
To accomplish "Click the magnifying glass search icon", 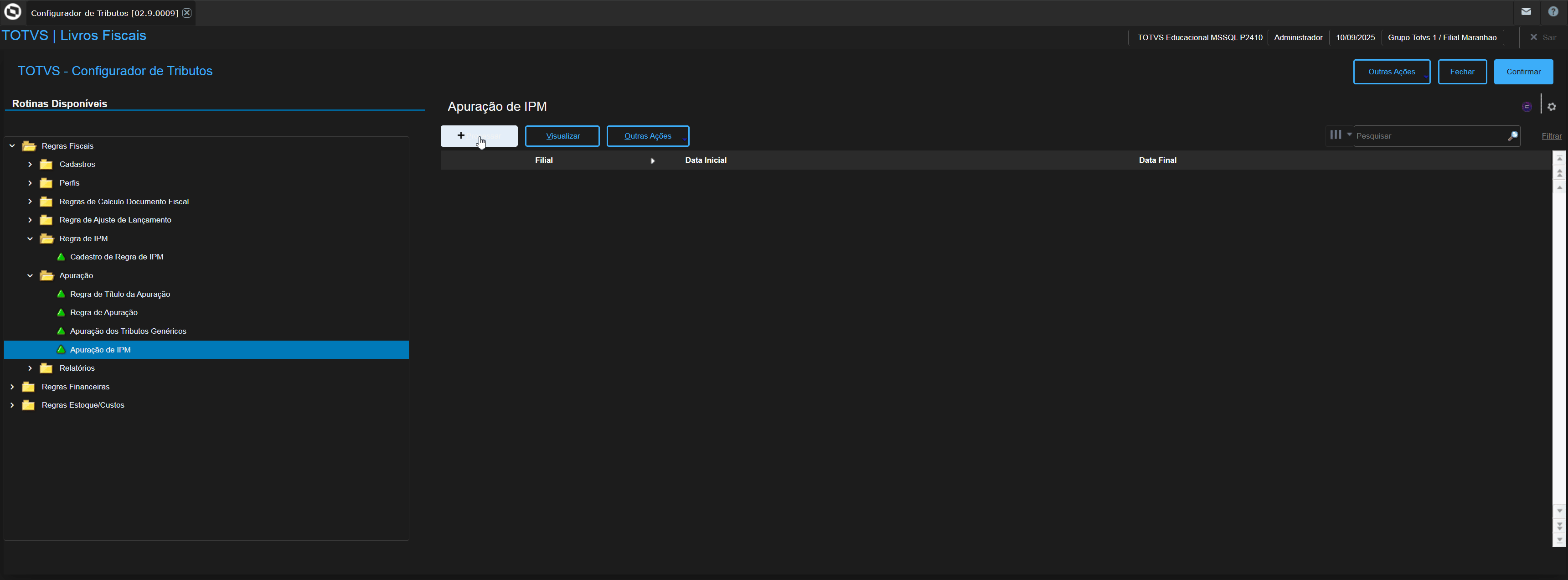I will point(1512,136).
